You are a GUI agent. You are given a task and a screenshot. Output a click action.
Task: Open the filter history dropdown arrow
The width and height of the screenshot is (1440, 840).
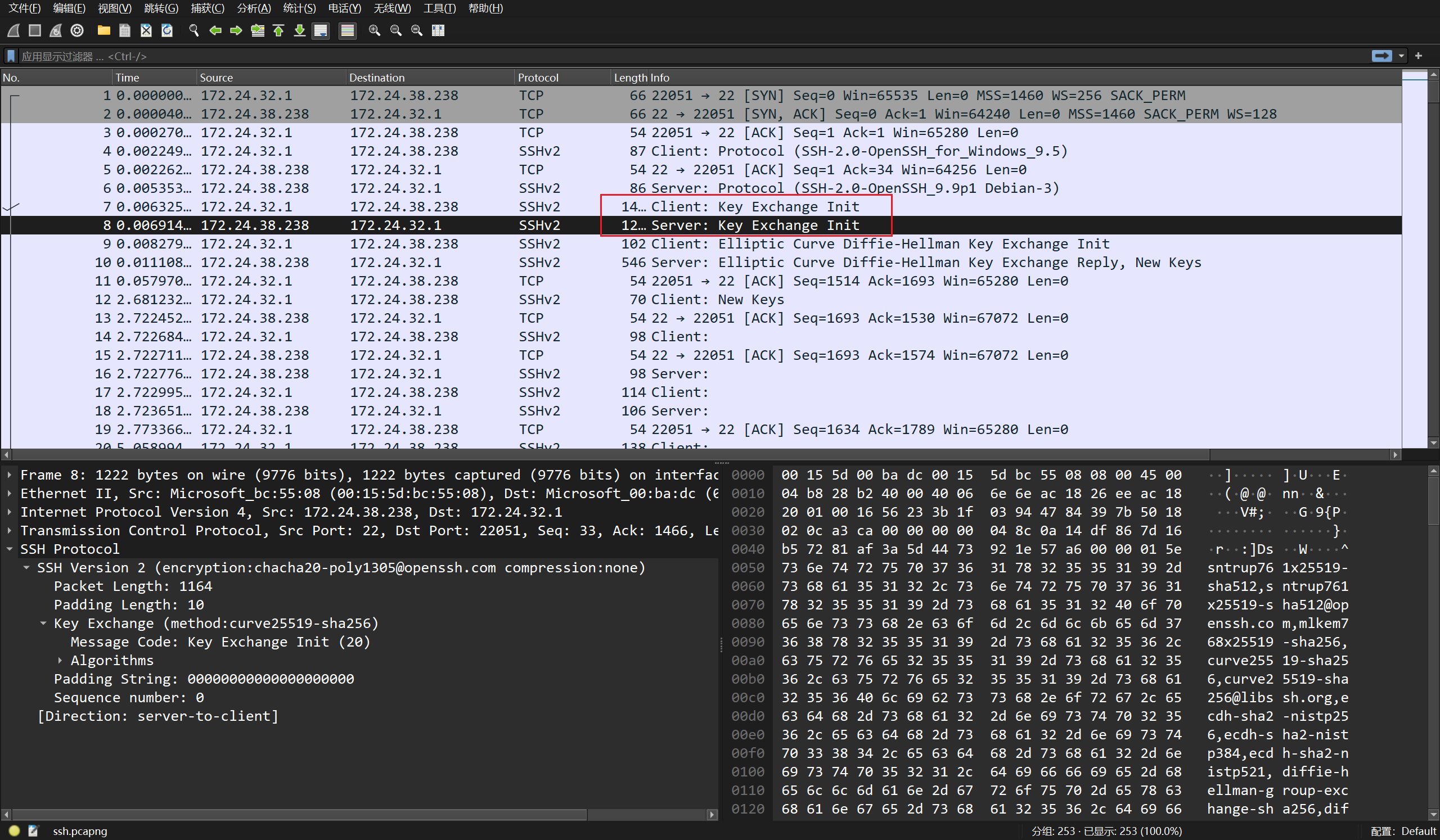1401,56
